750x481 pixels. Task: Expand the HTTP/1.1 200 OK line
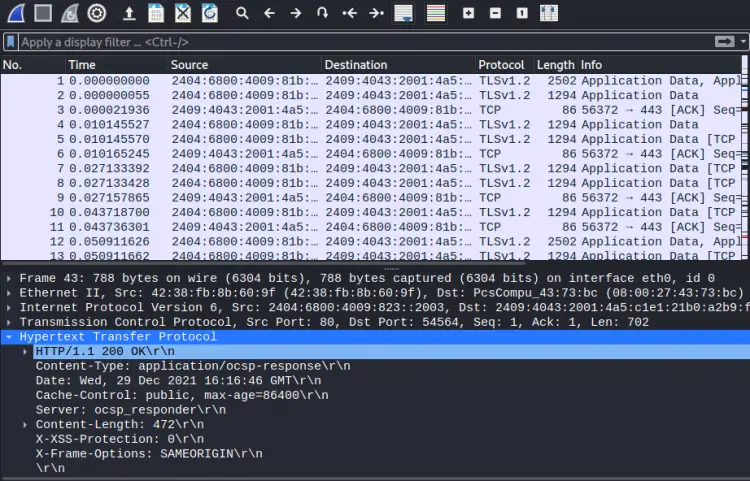(x=25, y=351)
